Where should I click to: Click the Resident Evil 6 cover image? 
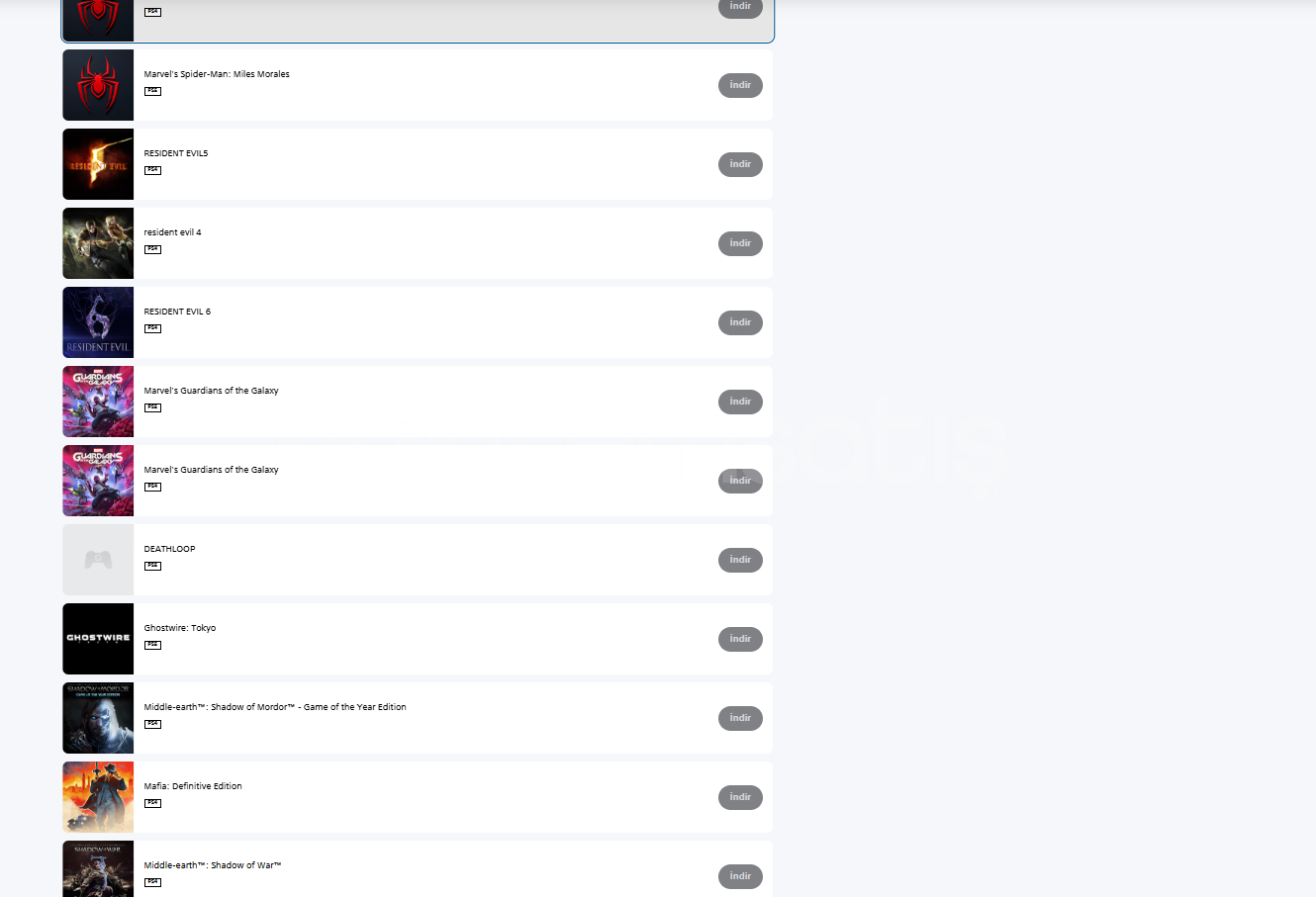tap(98, 322)
